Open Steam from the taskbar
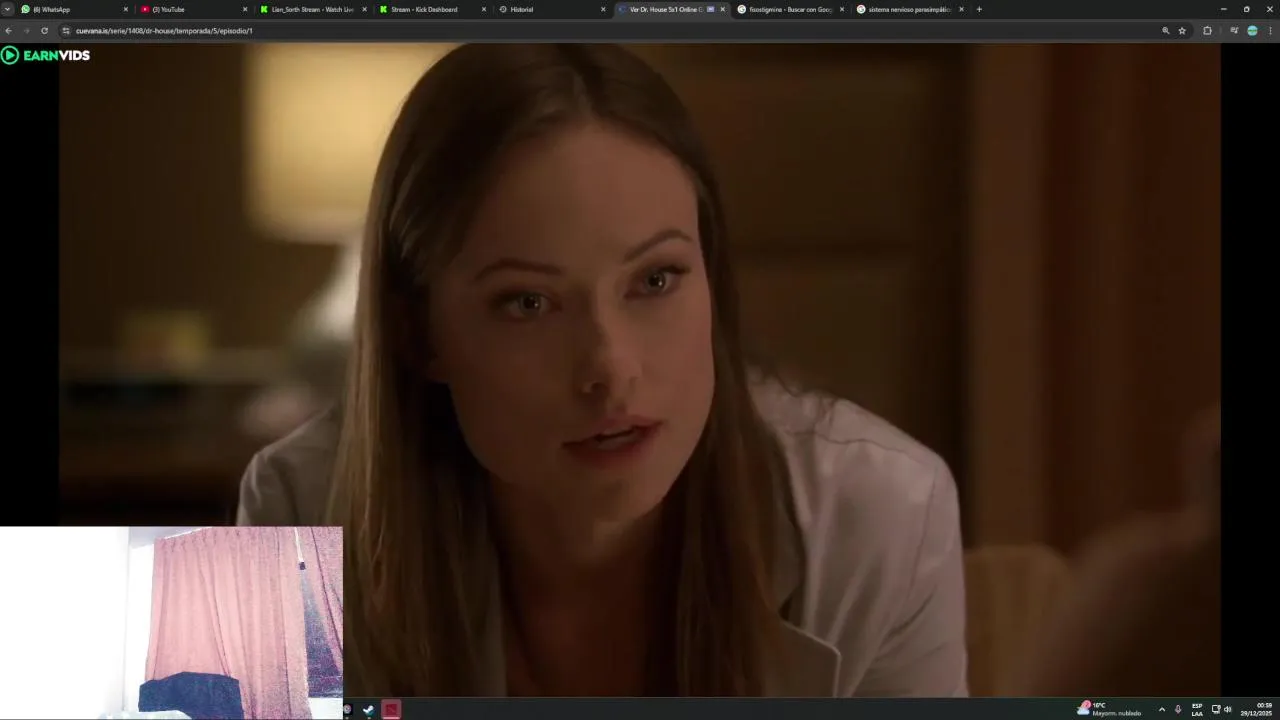Viewport: 1280px width, 720px height. click(368, 710)
